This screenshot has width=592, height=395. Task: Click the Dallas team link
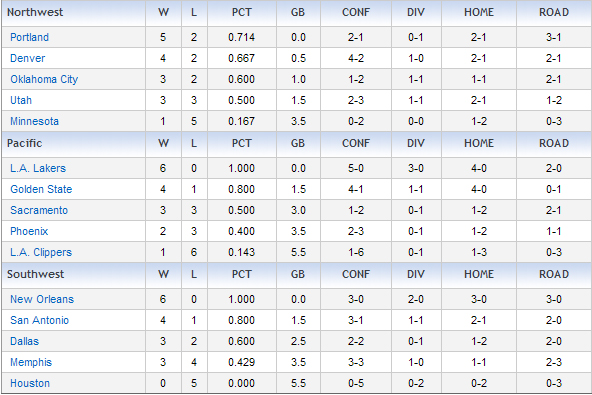tap(25, 341)
